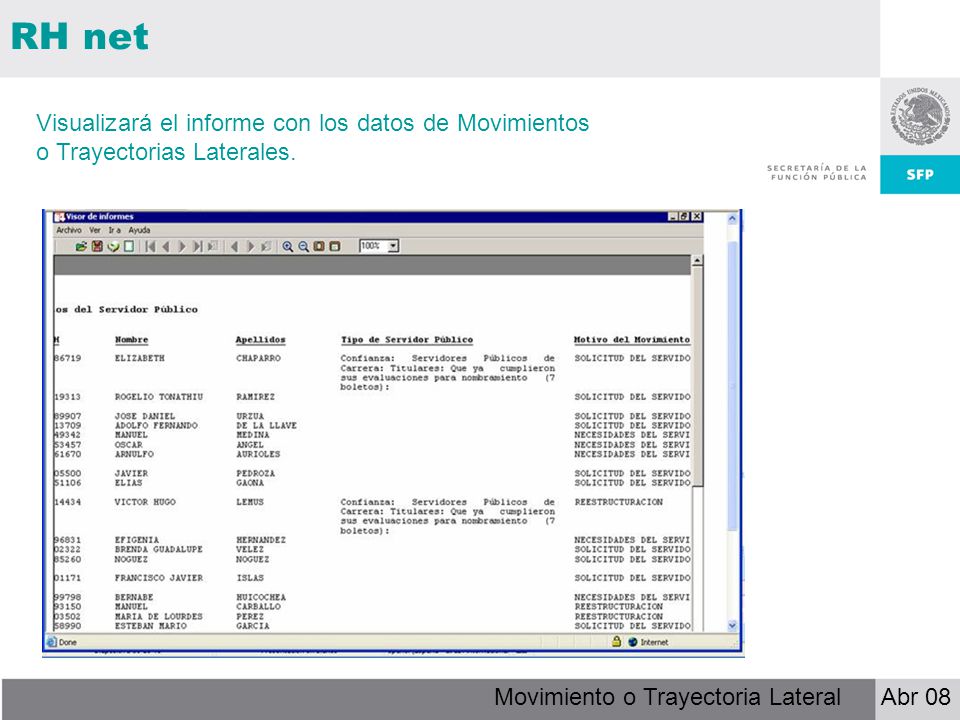
Task: Open the 100% zoom dropdown
Action: (393, 246)
